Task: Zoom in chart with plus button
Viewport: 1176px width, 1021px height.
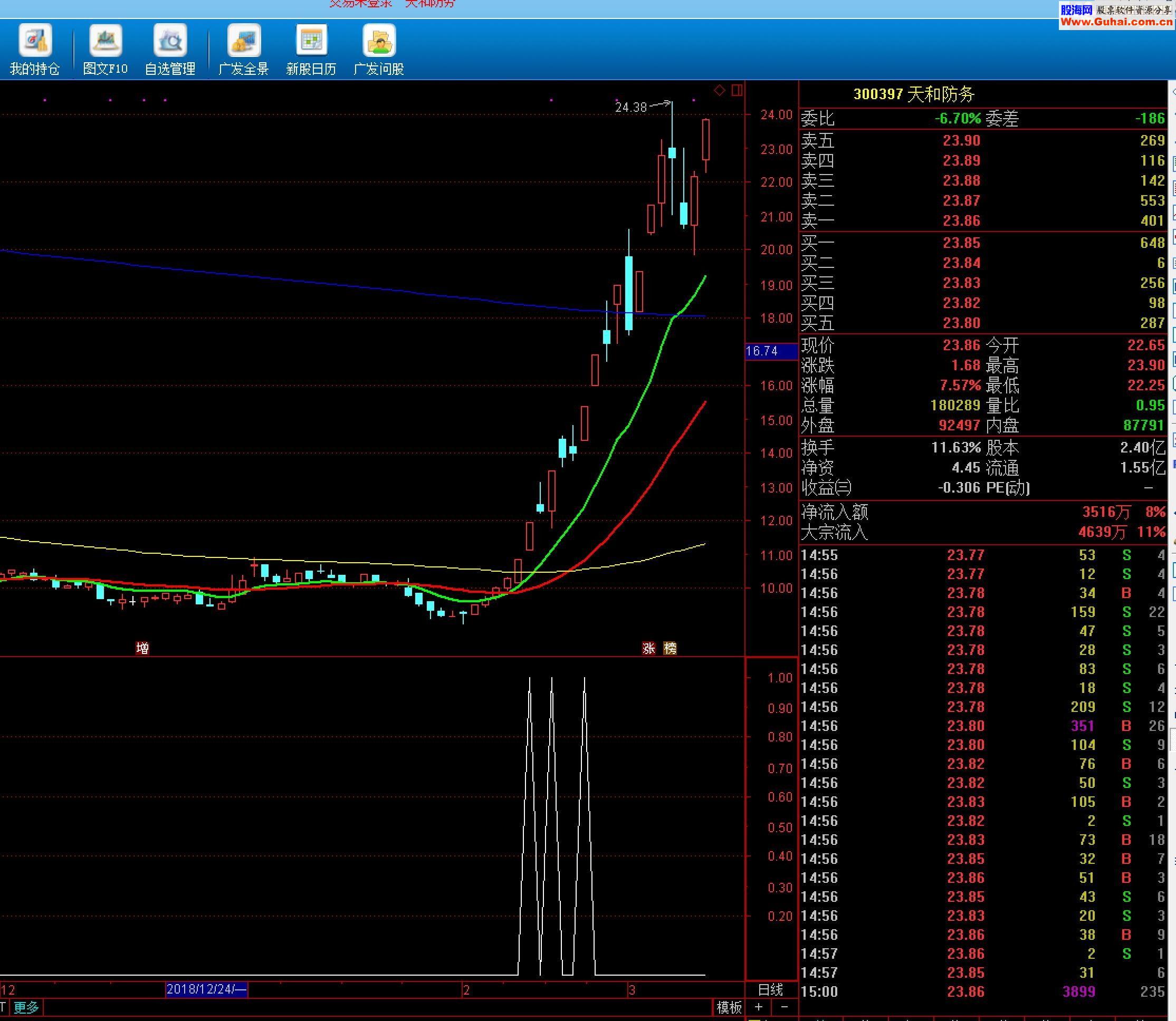Action: pyautogui.click(x=759, y=1007)
